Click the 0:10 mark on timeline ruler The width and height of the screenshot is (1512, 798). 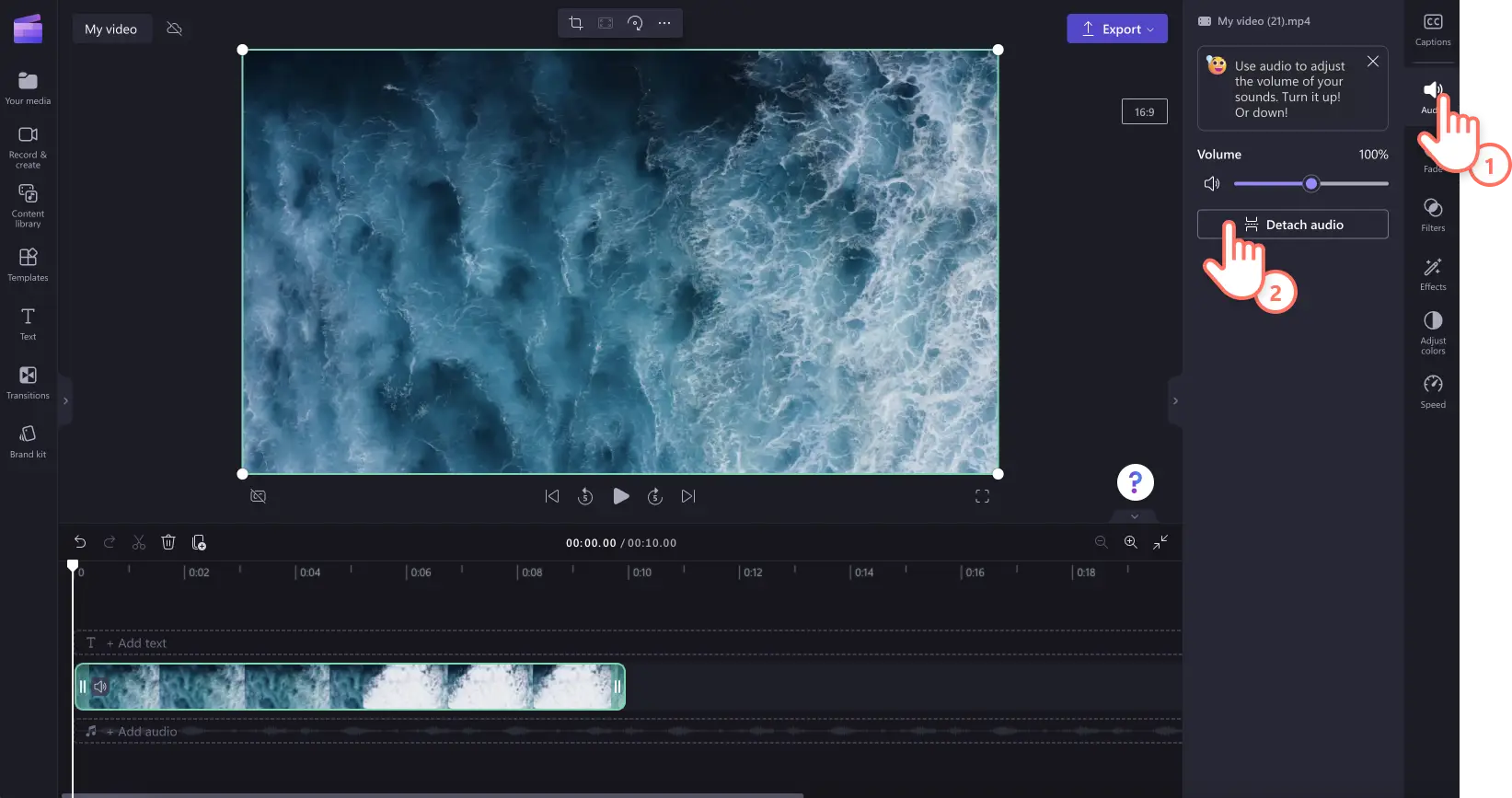(640, 572)
